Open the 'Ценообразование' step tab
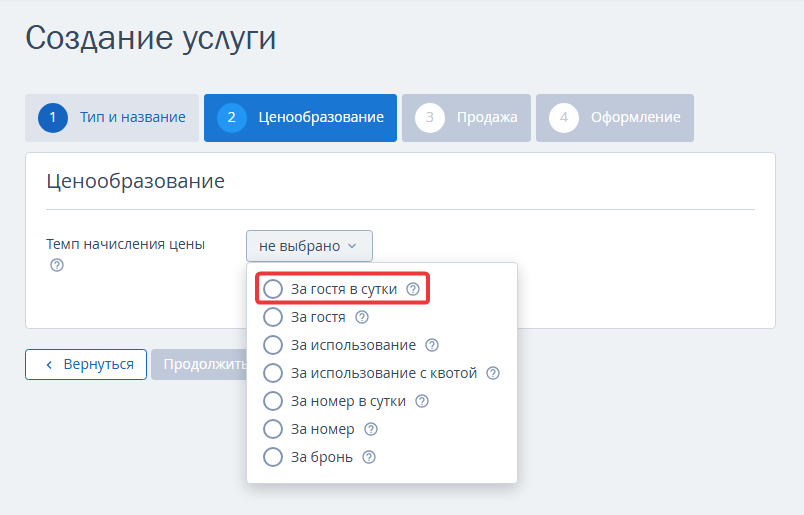 point(300,118)
